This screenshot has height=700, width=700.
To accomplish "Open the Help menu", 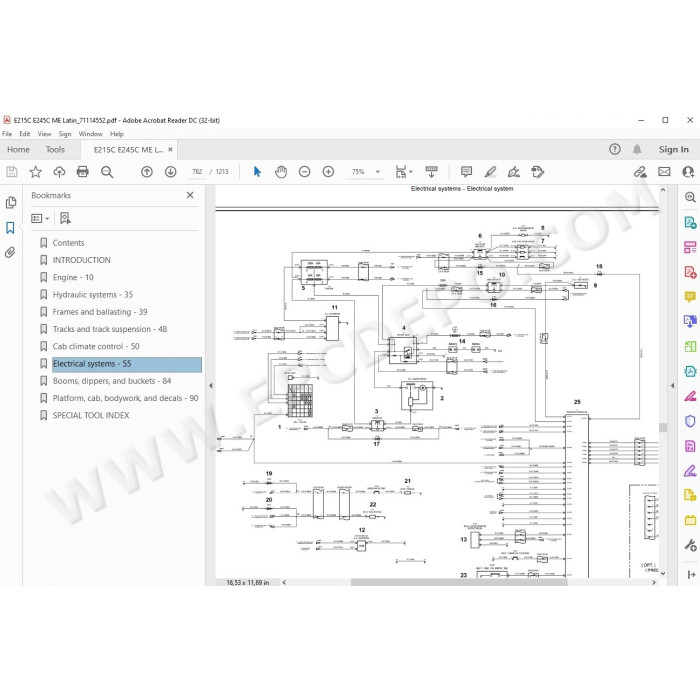I will (x=117, y=134).
